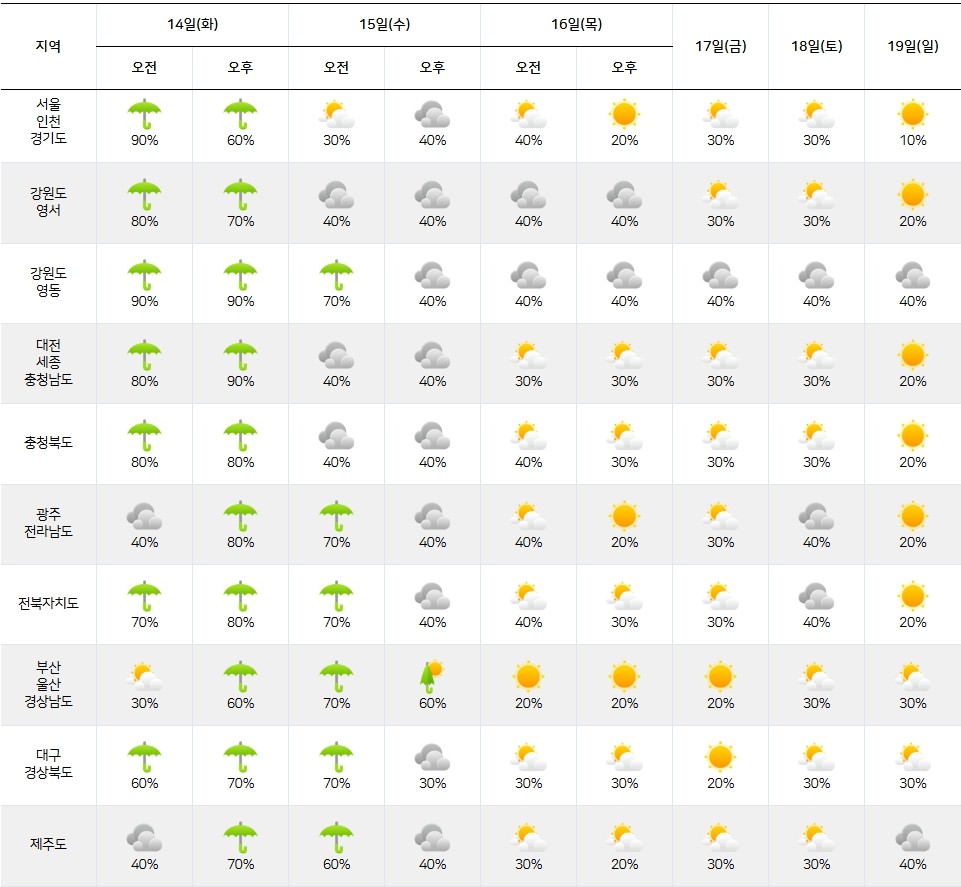Select the sunny icon for Seoul on 19일(일)
This screenshot has width=961, height=887.
pos(912,114)
